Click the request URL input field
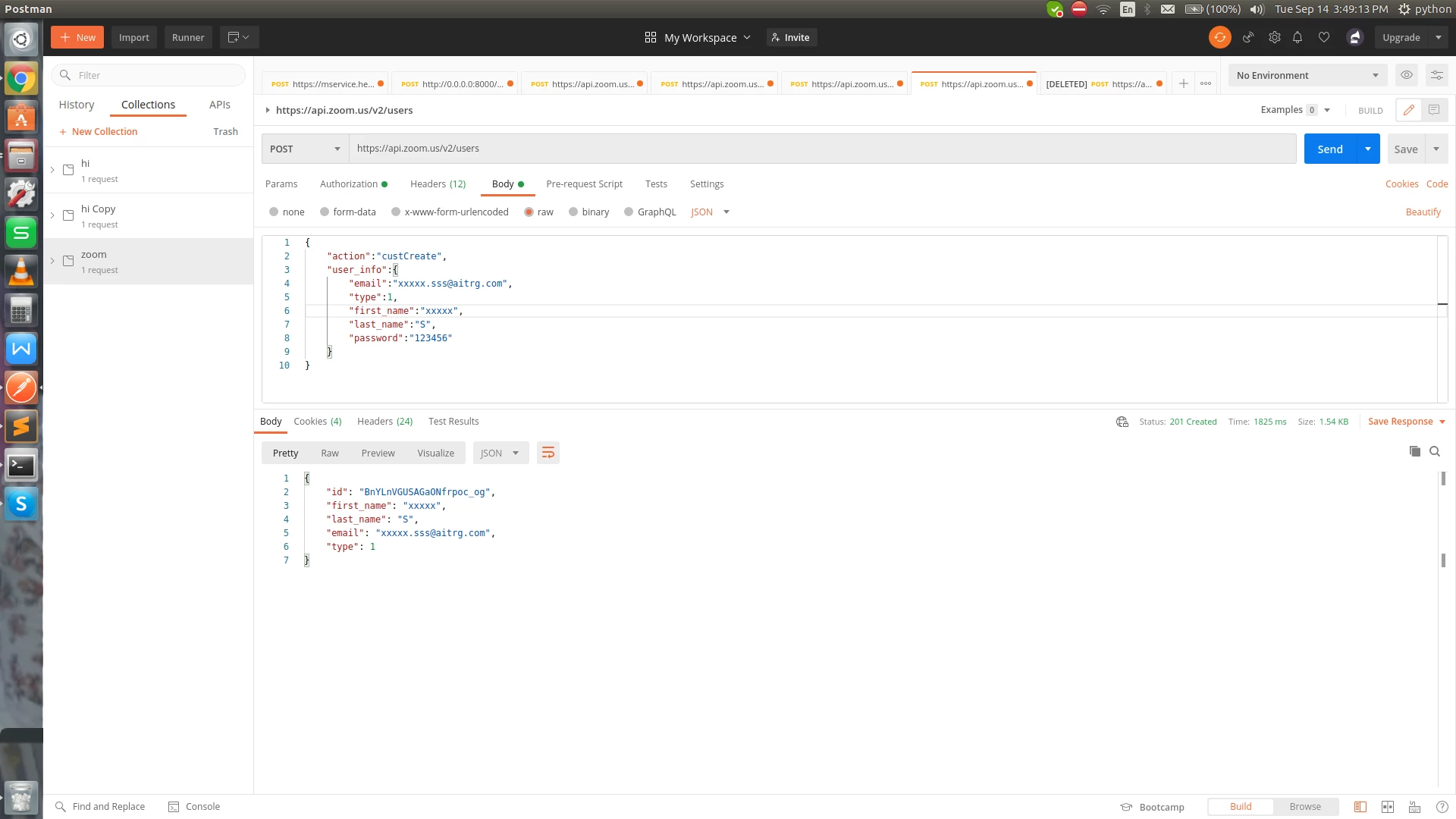 point(822,149)
